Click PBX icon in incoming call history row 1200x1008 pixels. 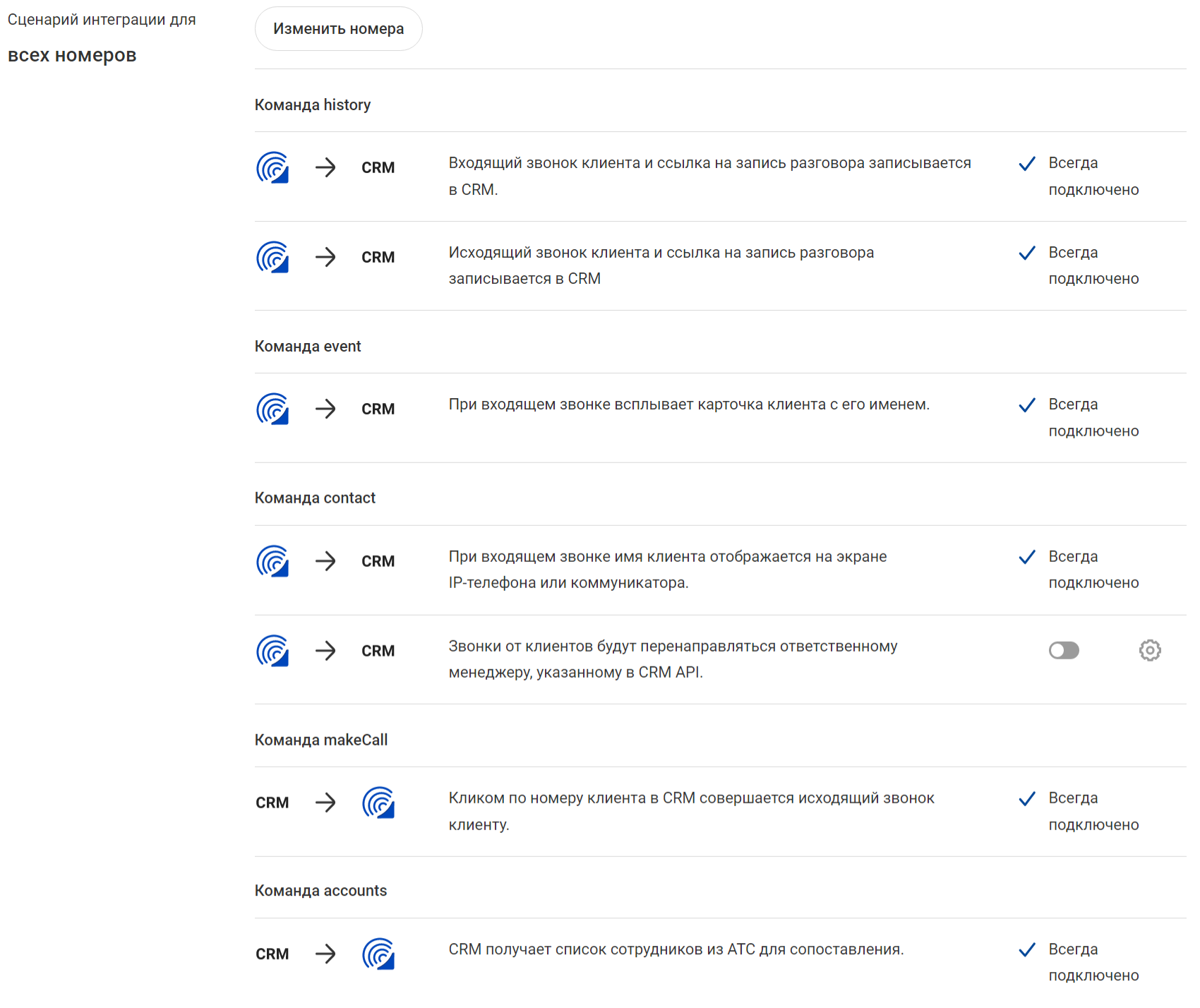(272, 168)
